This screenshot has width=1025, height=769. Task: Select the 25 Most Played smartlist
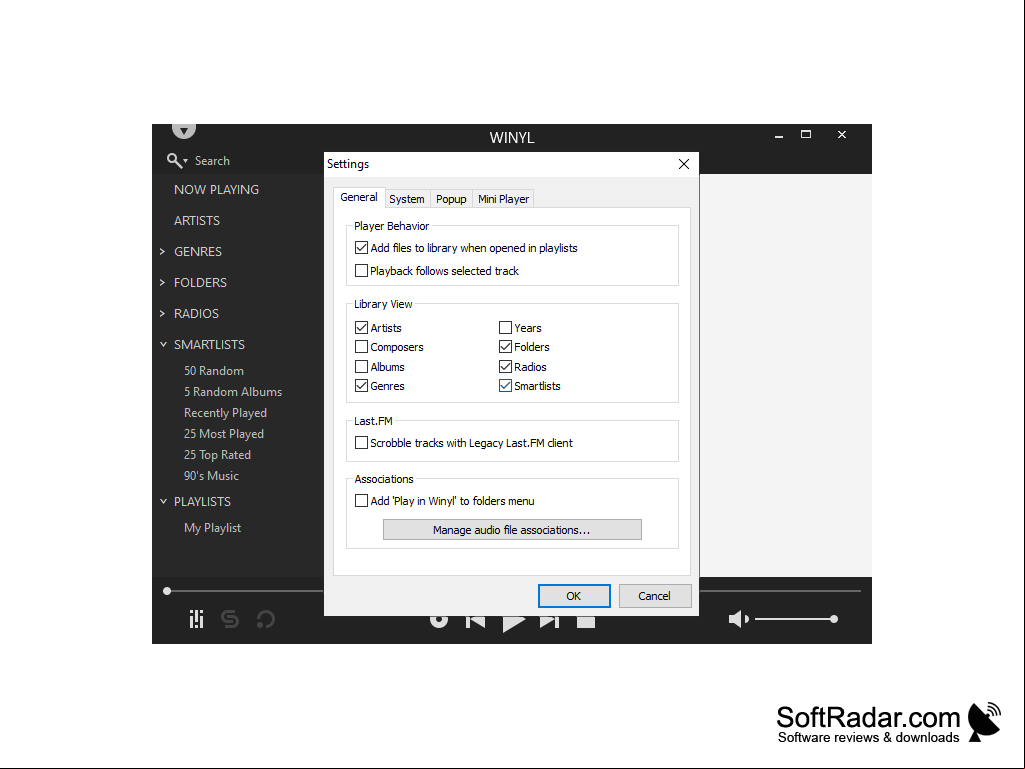pos(224,434)
